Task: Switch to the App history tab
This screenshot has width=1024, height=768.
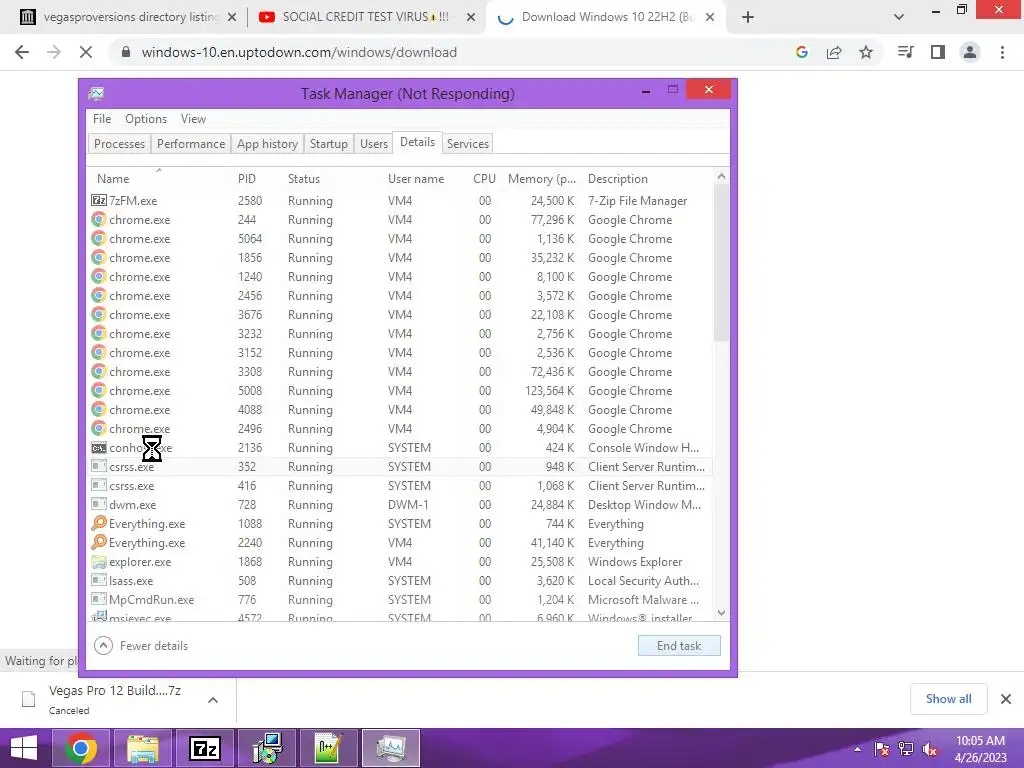Action: click(267, 144)
